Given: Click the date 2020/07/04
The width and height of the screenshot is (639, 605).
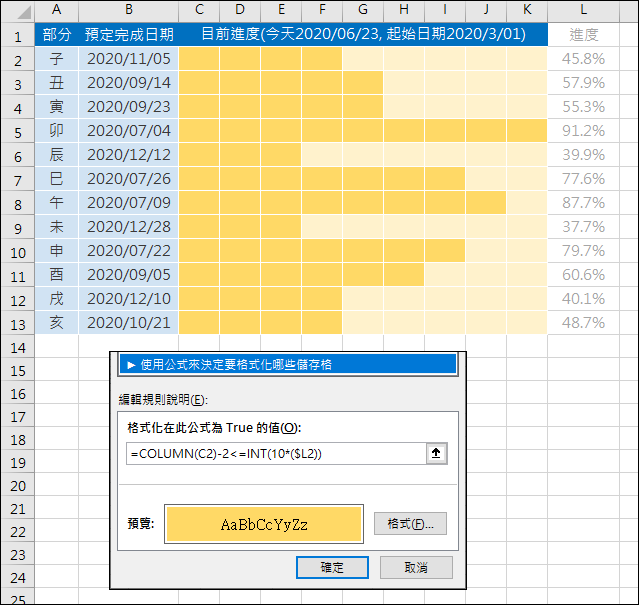Looking at the screenshot, I should [129, 131].
